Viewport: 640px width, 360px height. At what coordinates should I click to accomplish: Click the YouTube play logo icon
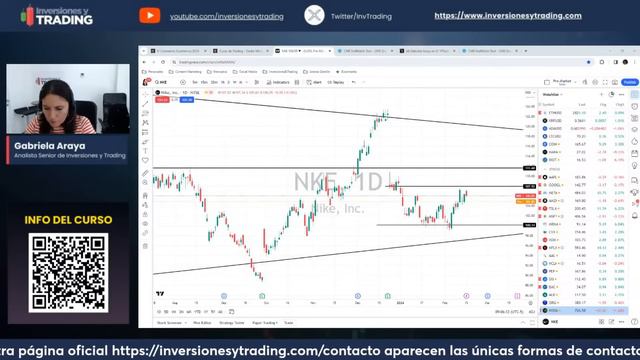coord(150,16)
